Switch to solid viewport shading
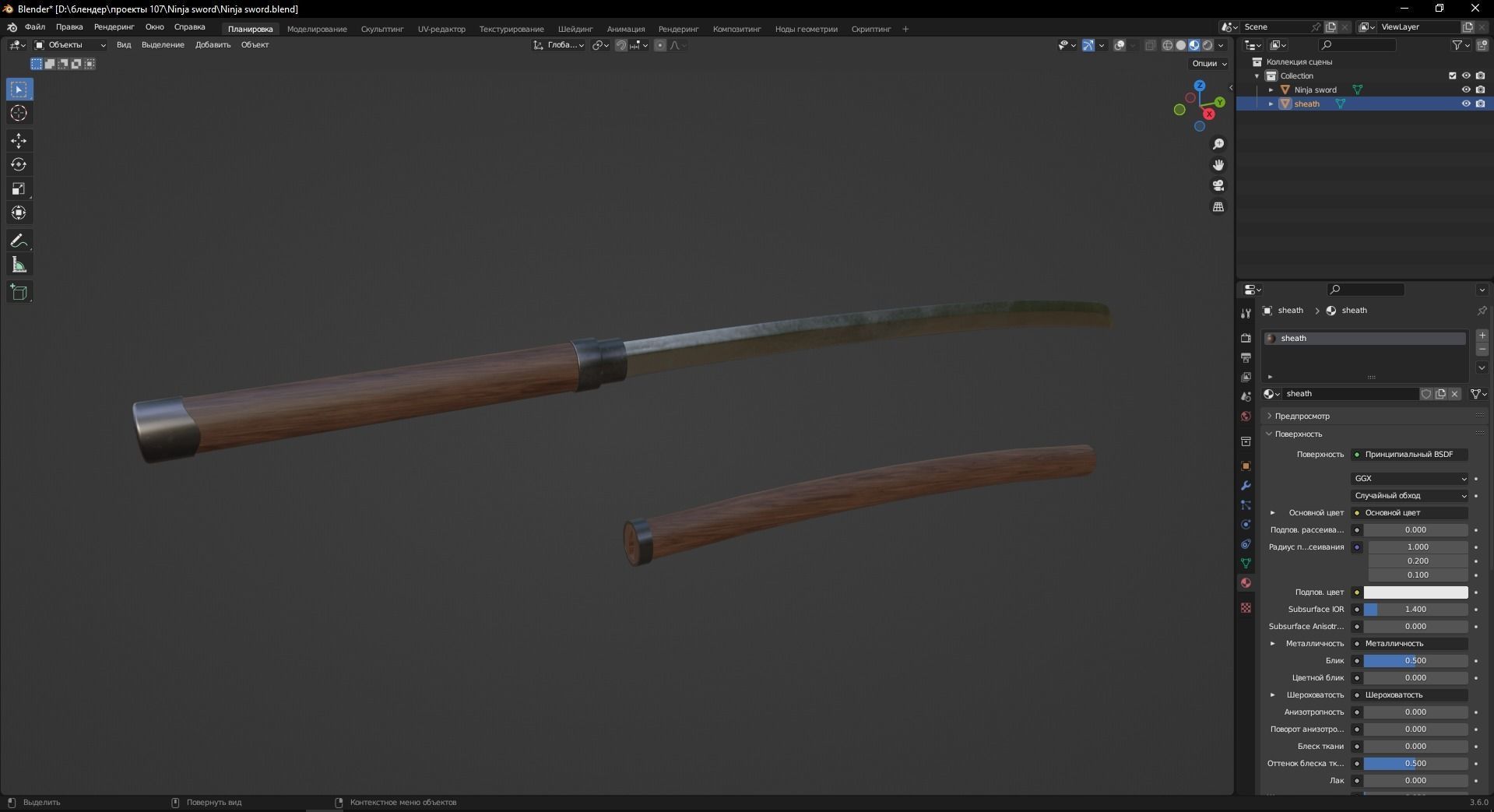1494x812 pixels. coord(1181,45)
